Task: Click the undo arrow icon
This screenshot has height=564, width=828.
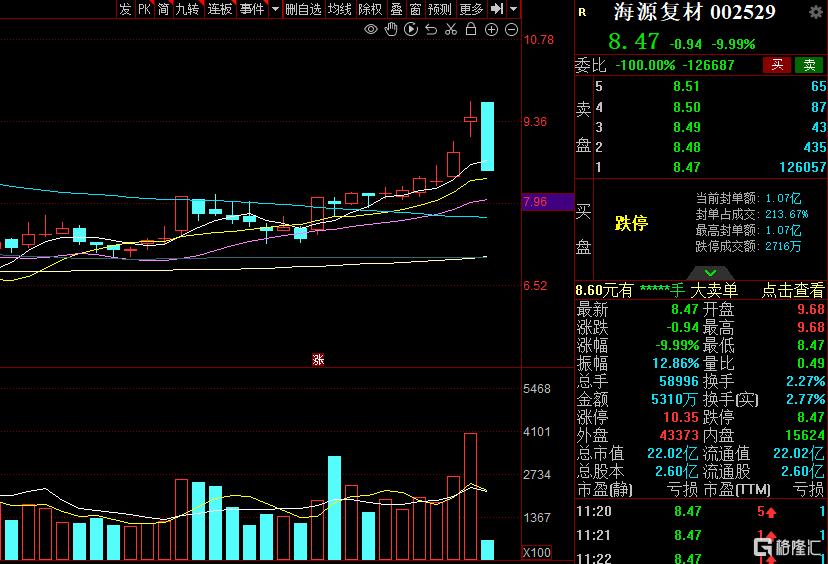Action: tap(431, 30)
